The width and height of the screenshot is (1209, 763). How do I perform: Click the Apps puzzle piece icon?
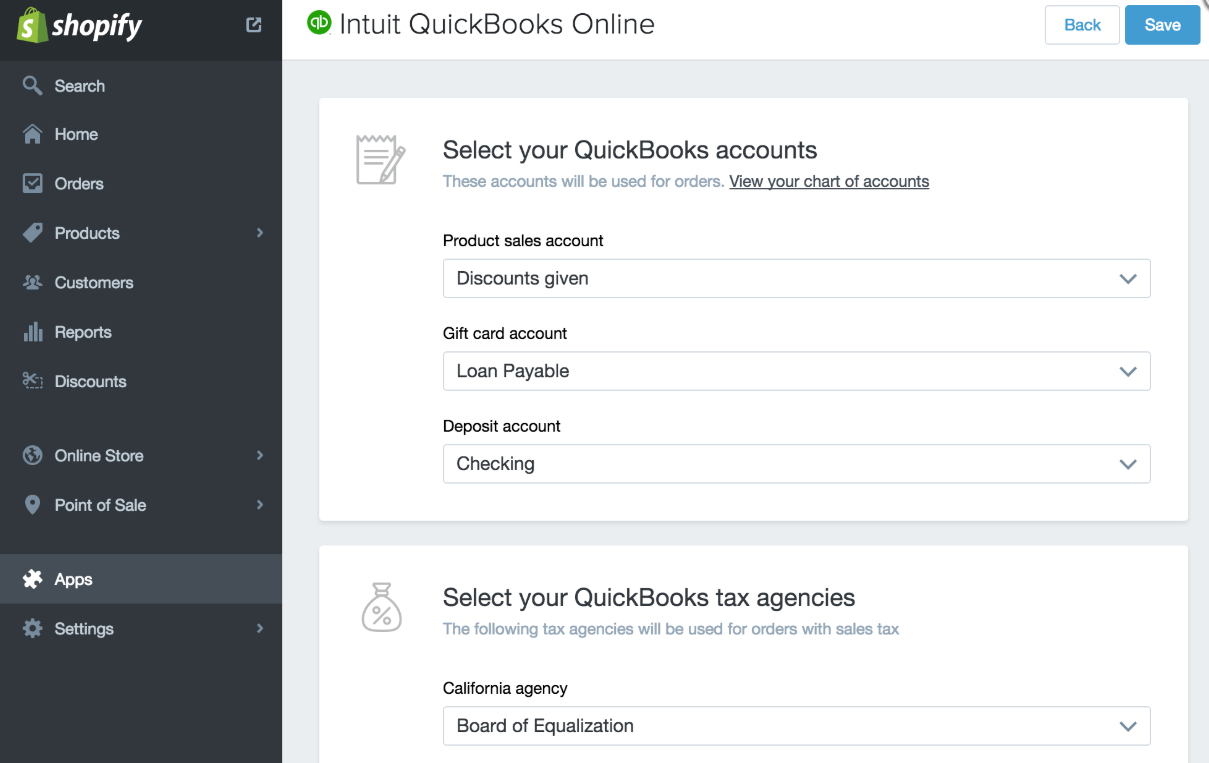pyautogui.click(x=33, y=579)
